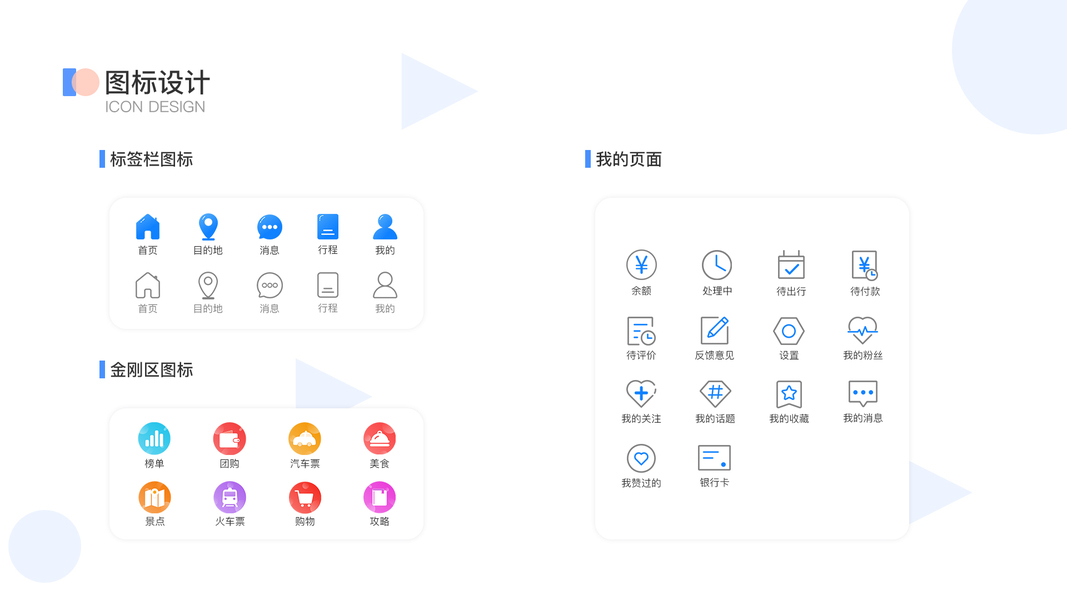Screen dimensions: 1067x600
Task: Open the filled blue 消息 chat bubble icon
Action: tap(269, 227)
